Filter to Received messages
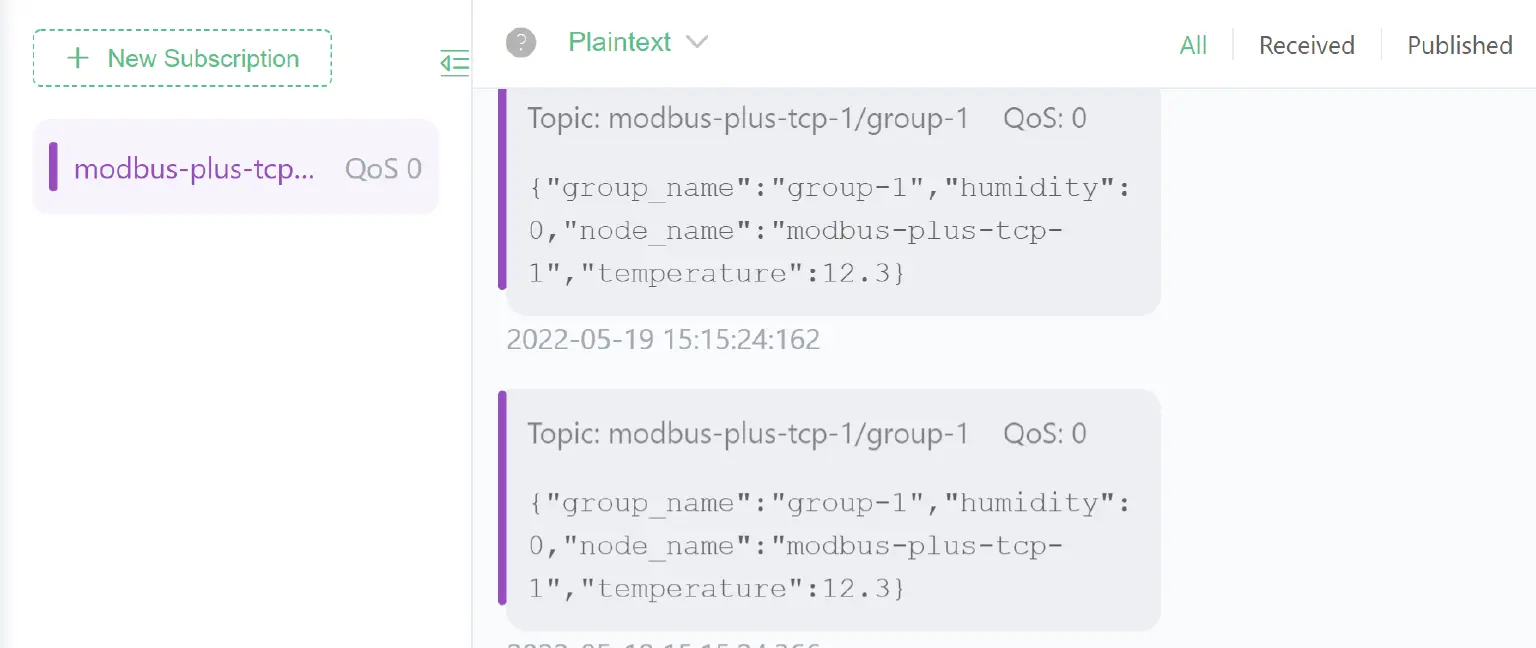 [1306, 45]
